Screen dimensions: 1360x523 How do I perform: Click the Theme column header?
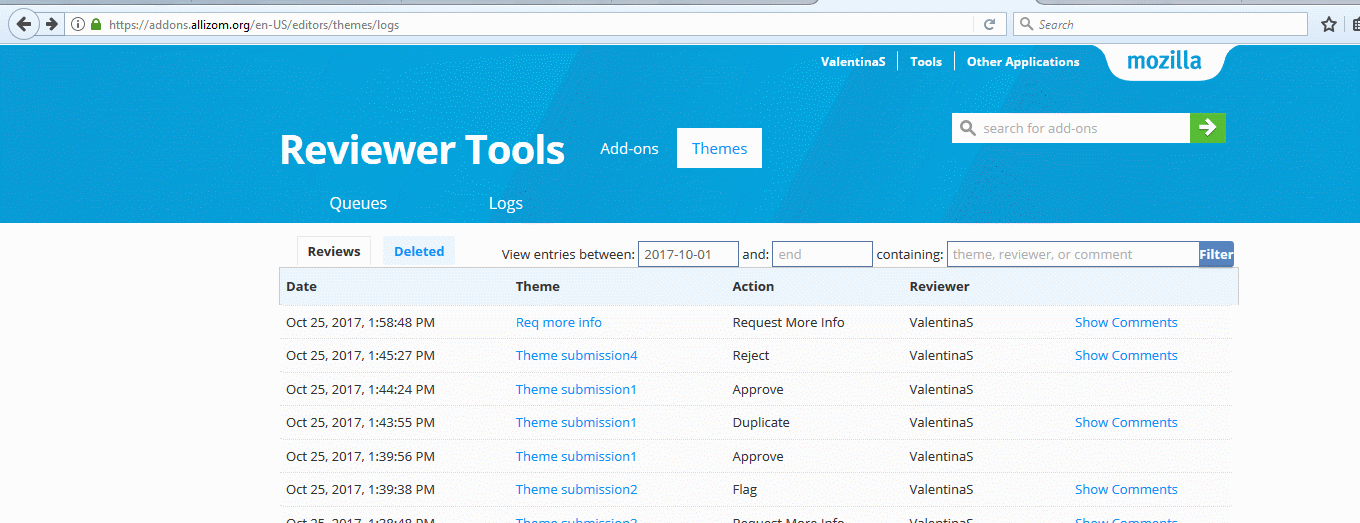538,286
